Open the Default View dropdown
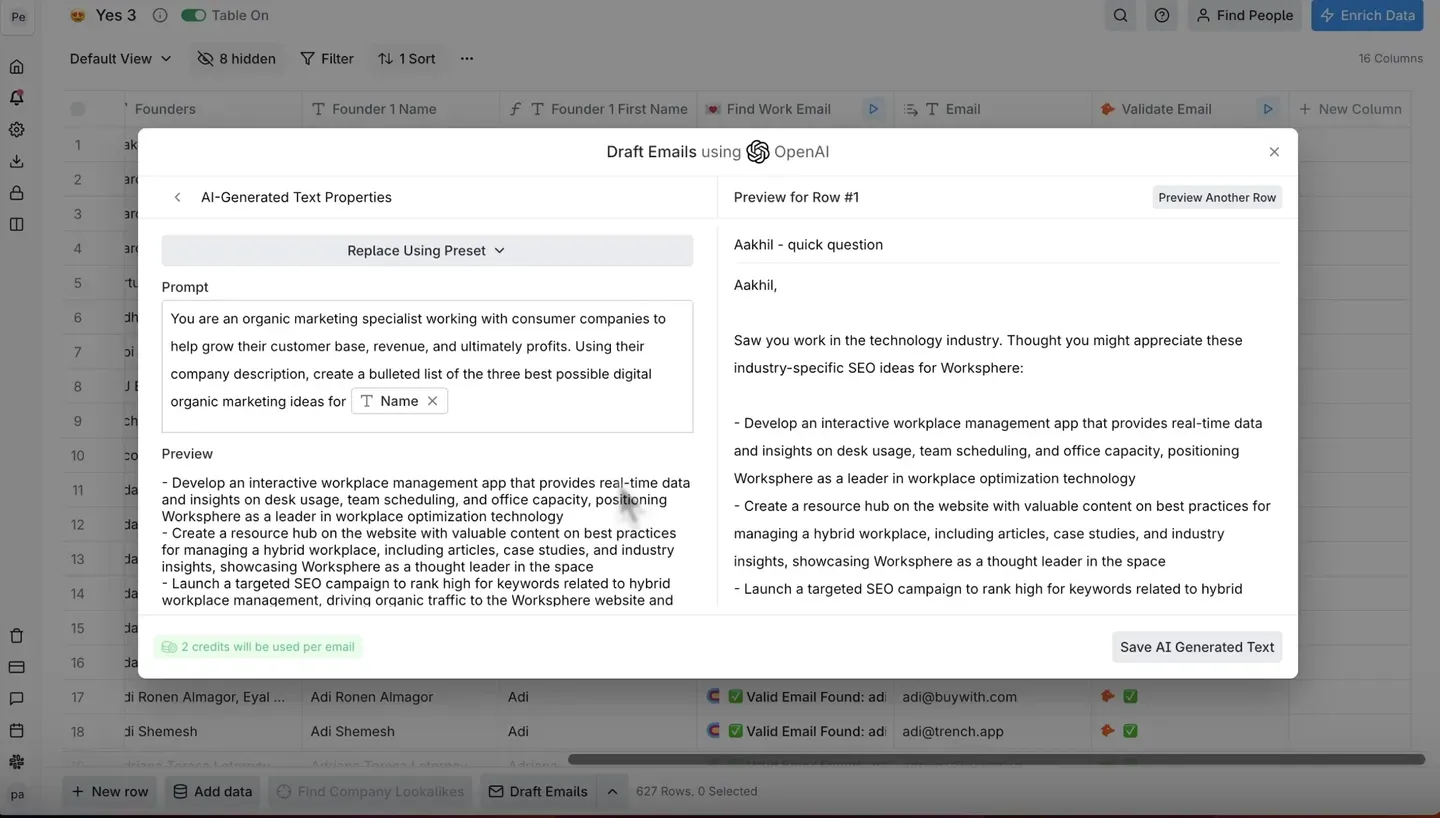The width and height of the screenshot is (1440, 818). tap(120, 59)
